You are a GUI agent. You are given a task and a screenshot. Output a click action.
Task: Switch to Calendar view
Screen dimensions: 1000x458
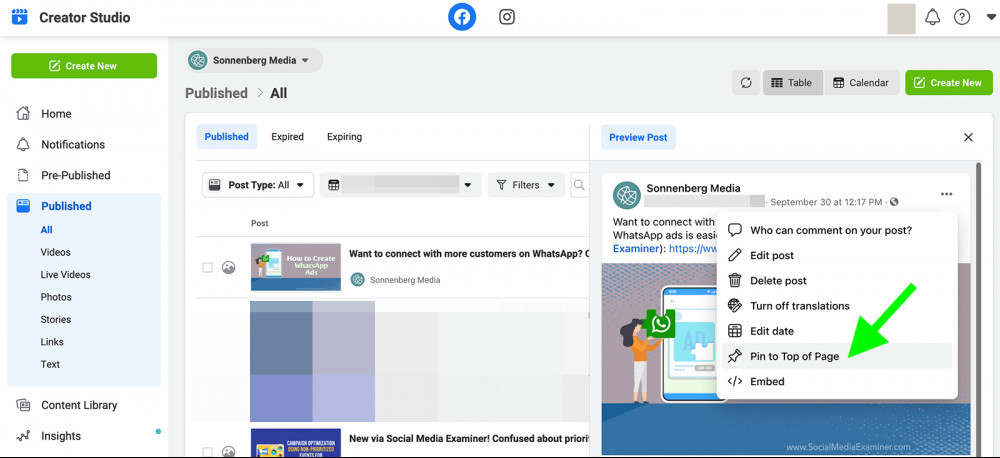(x=861, y=82)
